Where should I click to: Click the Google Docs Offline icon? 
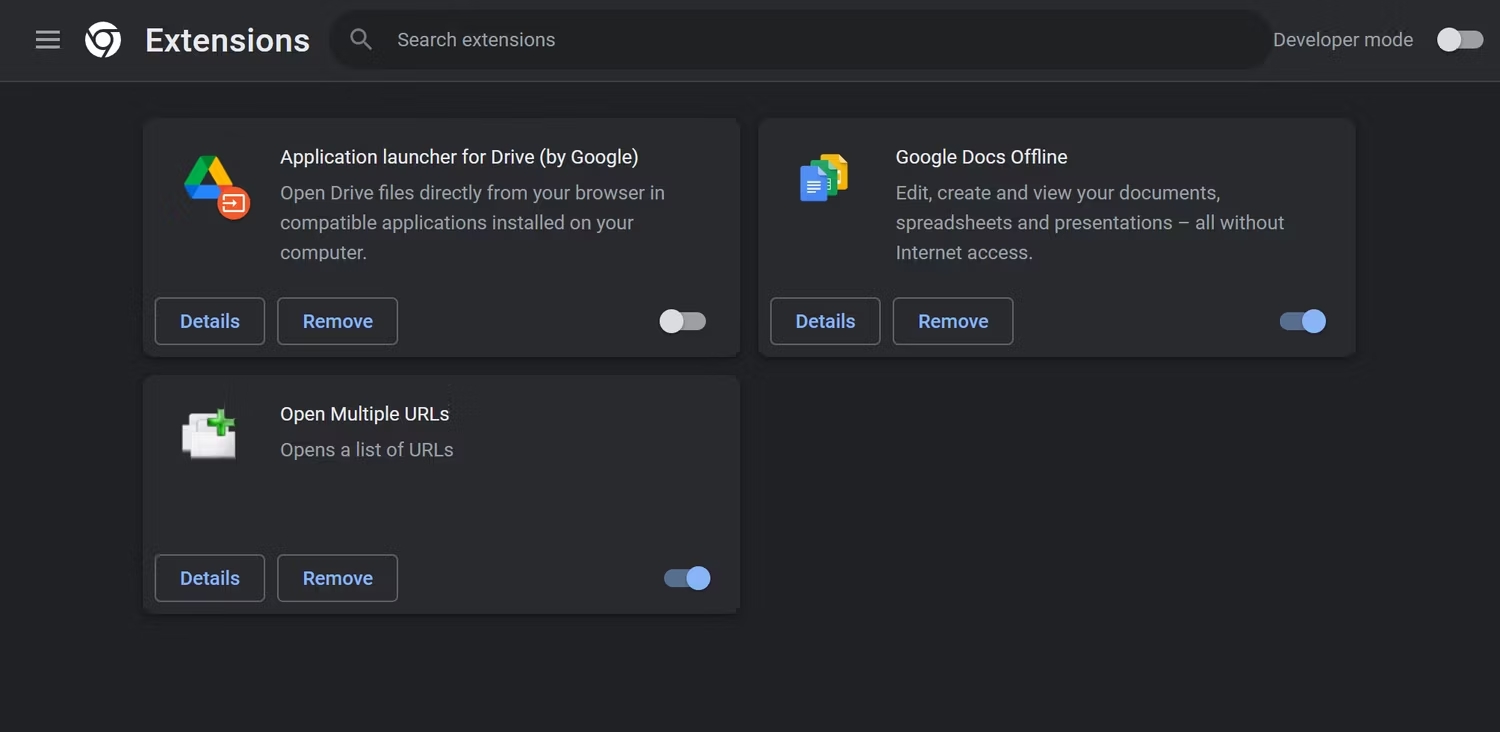824,178
